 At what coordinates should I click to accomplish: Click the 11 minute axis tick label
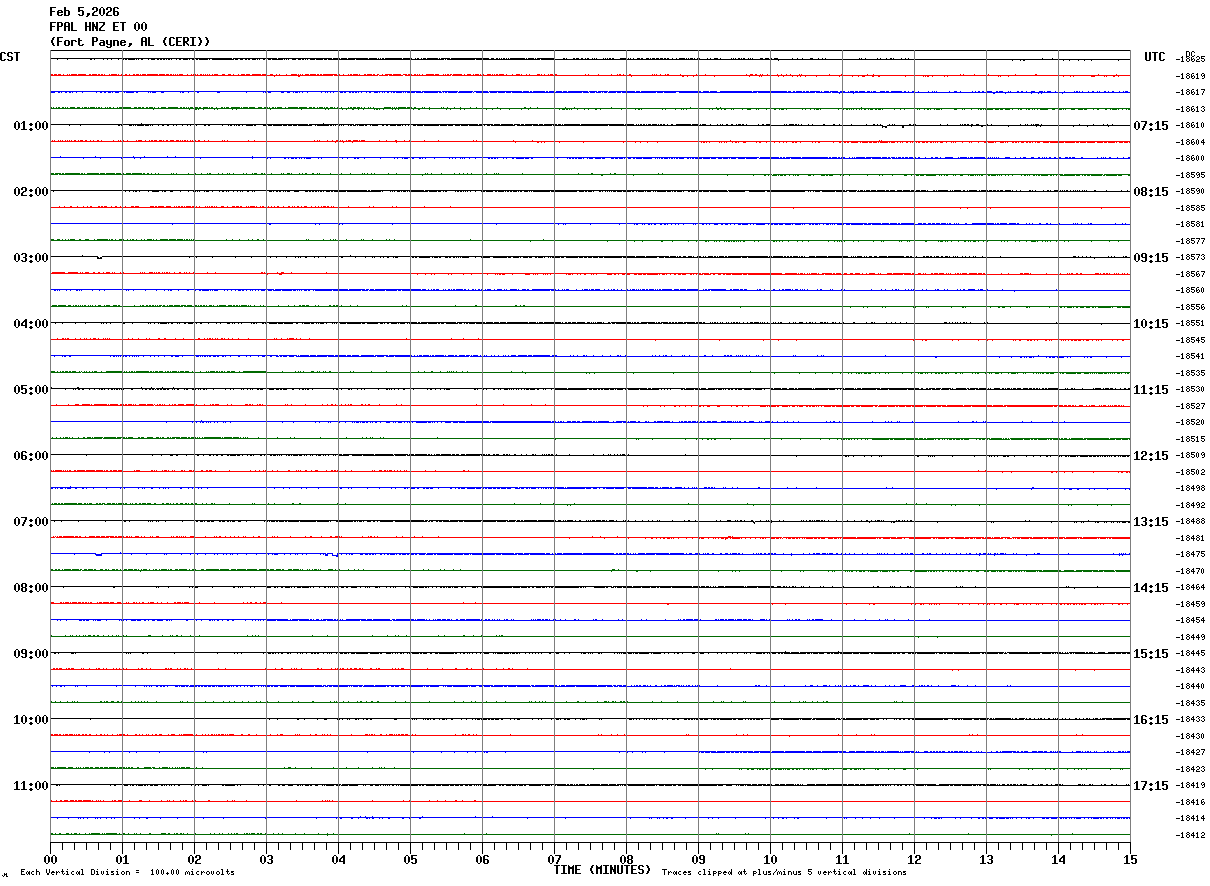[x=843, y=859]
